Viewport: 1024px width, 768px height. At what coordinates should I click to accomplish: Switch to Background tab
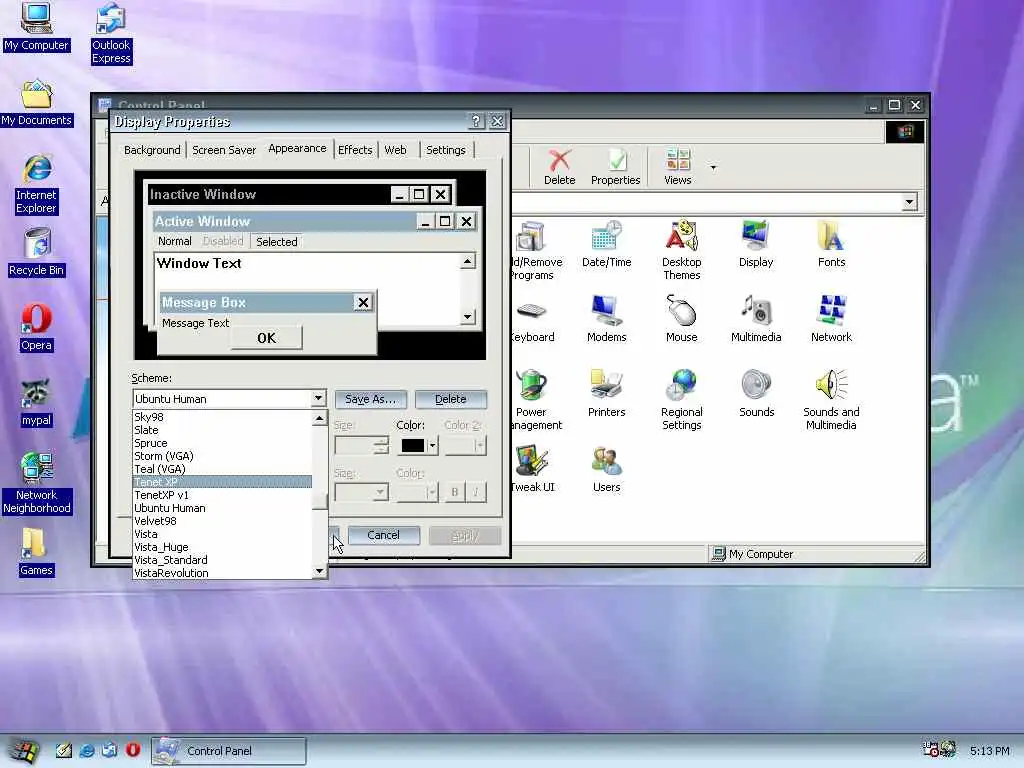coord(152,150)
